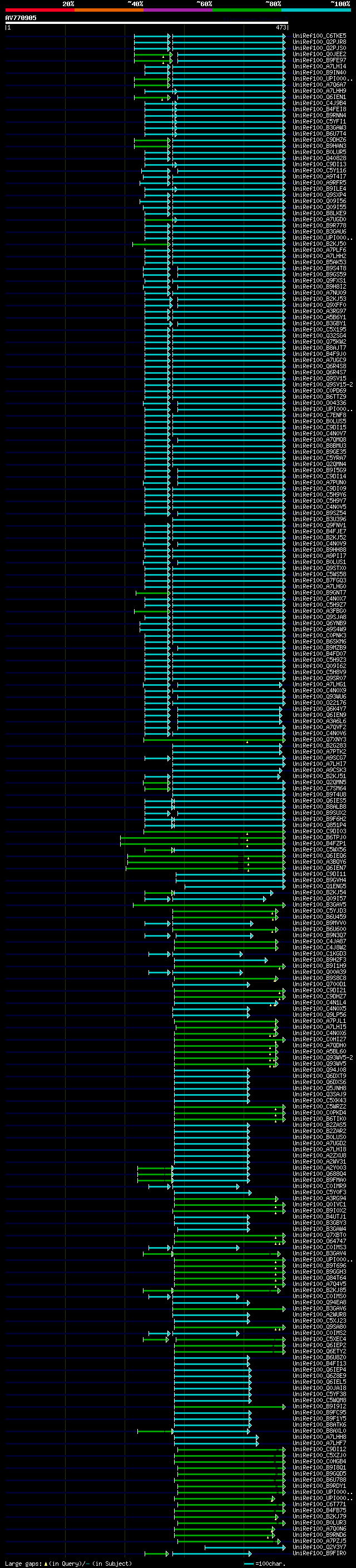The height and width of the screenshot is (1568, 356).
Task: Open hit UniRef100_C9DI03
Action: click(x=319, y=832)
